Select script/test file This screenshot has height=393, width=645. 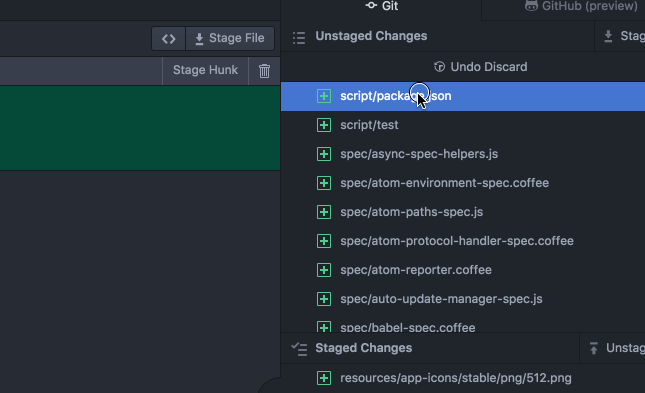point(463,125)
